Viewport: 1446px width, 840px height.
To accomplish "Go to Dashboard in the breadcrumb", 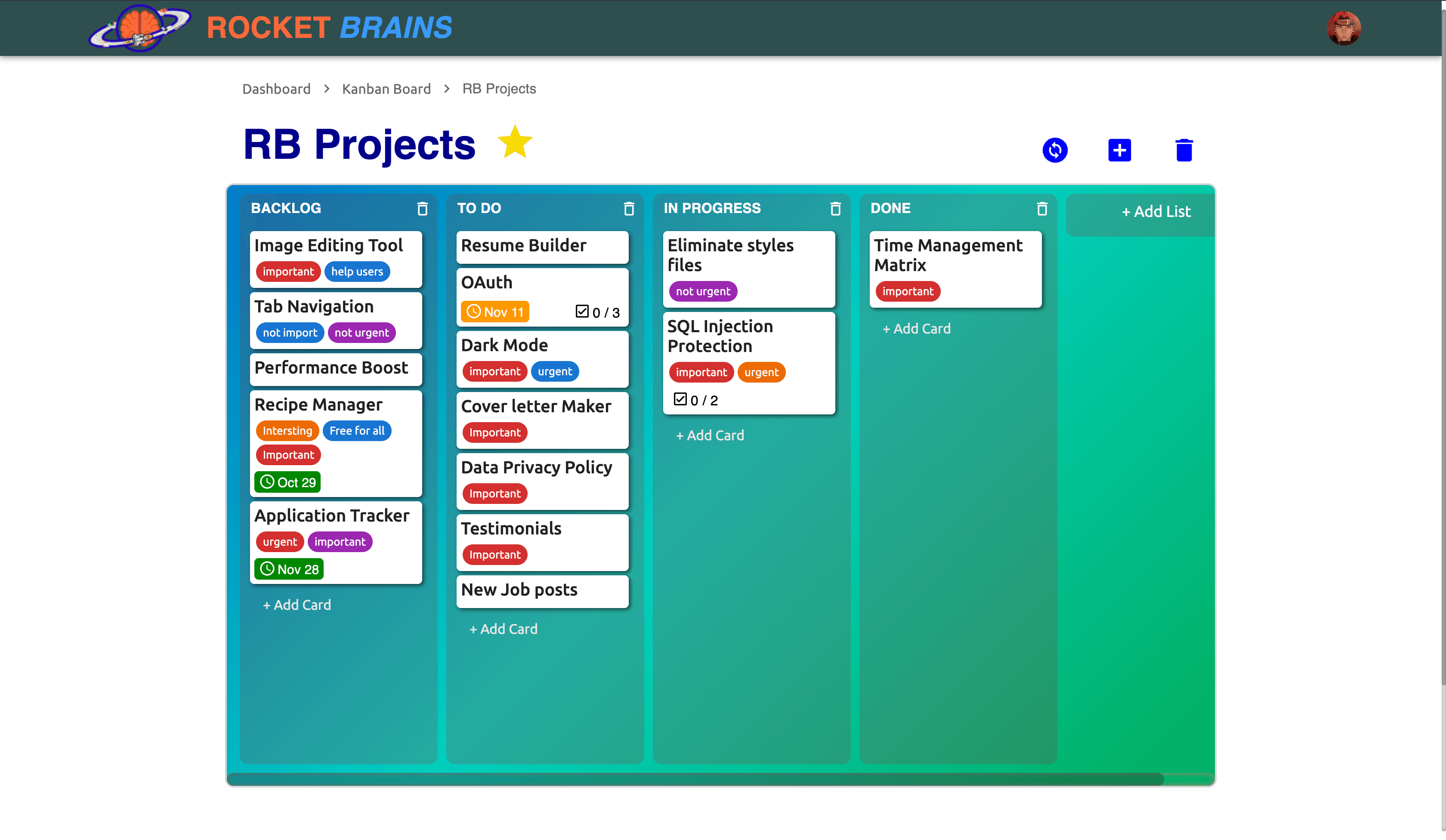I will pyautogui.click(x=276, y=89).
